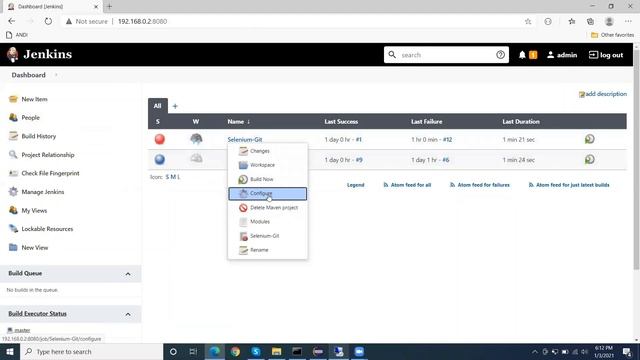Image resolution: width=640 pixels, height=360 pixels.
Task: Open last failure build #6 link
Action: pos(446,160)
